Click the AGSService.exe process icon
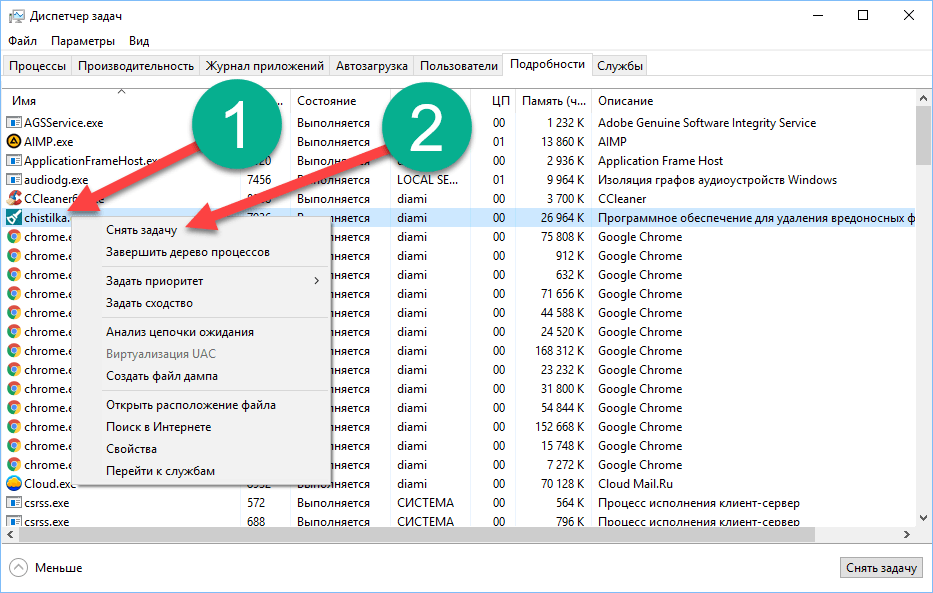Screen dimensions: 933x593 point(14,123)
